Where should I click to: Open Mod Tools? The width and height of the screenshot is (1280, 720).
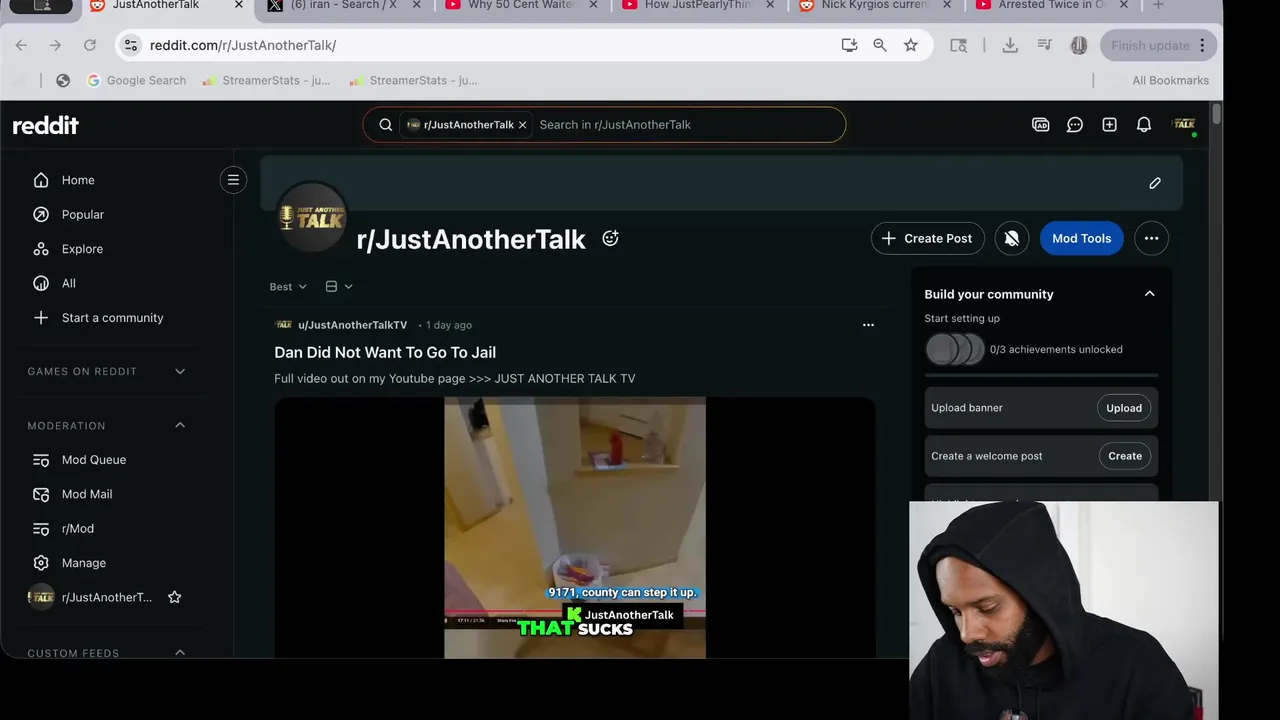click(x=1081, y=238)
